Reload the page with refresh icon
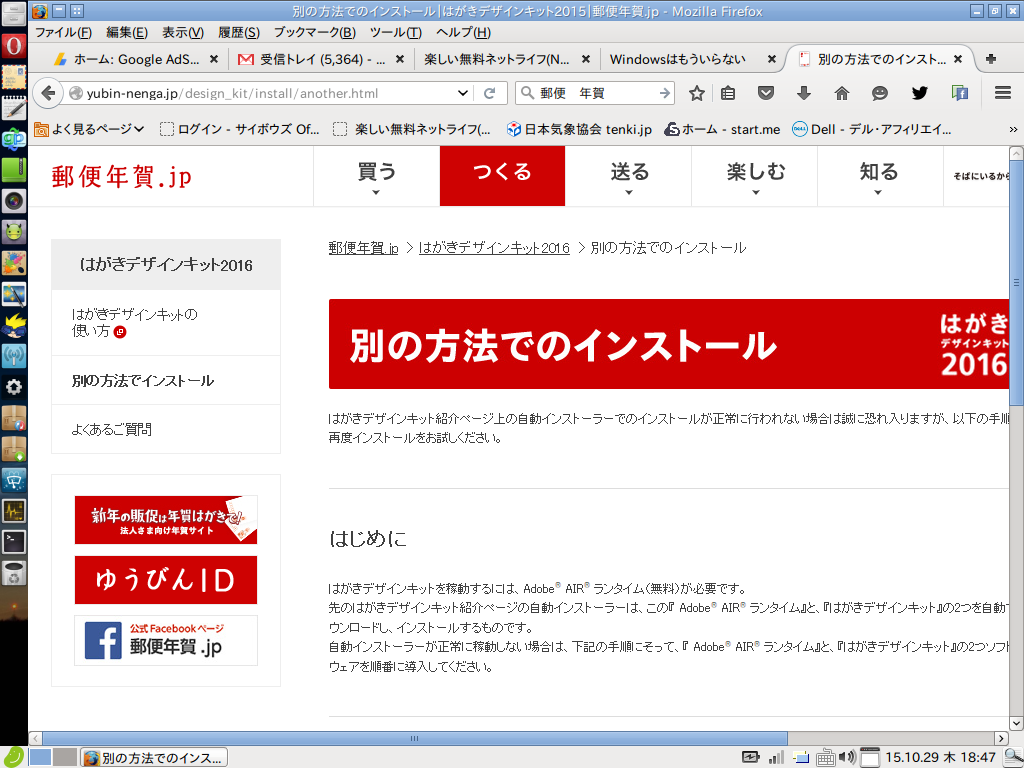The image size is (1024, 768). [489, 93]
